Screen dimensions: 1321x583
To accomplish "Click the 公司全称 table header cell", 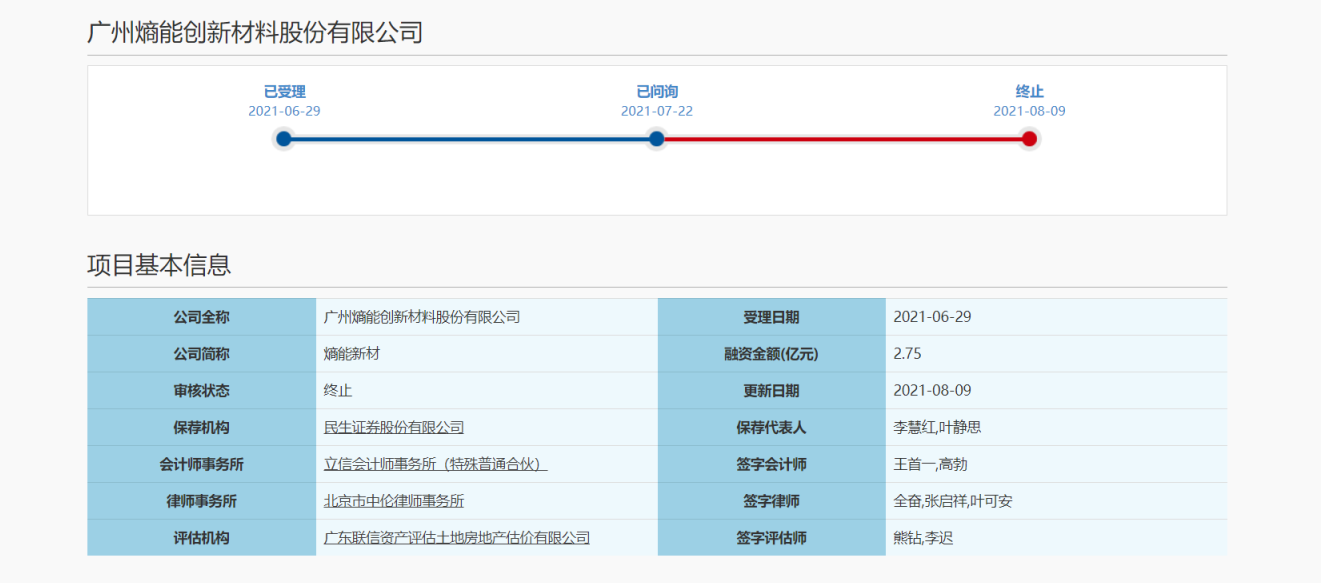I will coord(200,317).
